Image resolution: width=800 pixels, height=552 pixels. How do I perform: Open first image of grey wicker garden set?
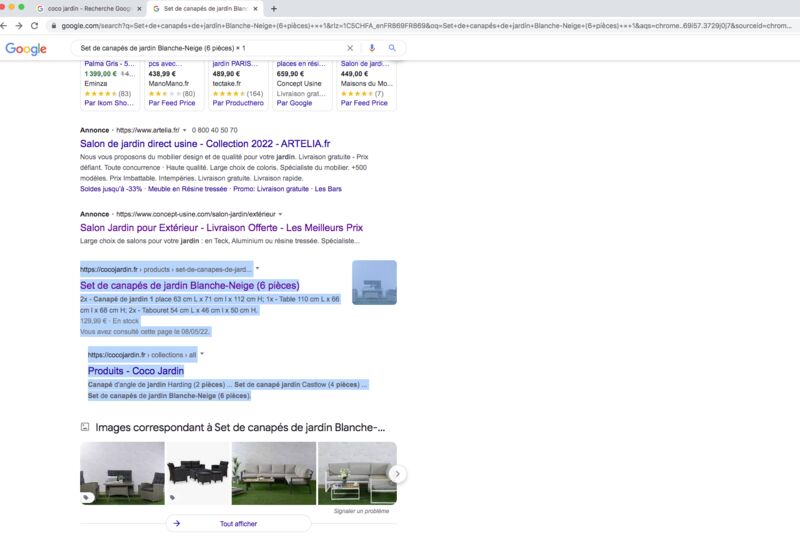click(x=122, y=473)
